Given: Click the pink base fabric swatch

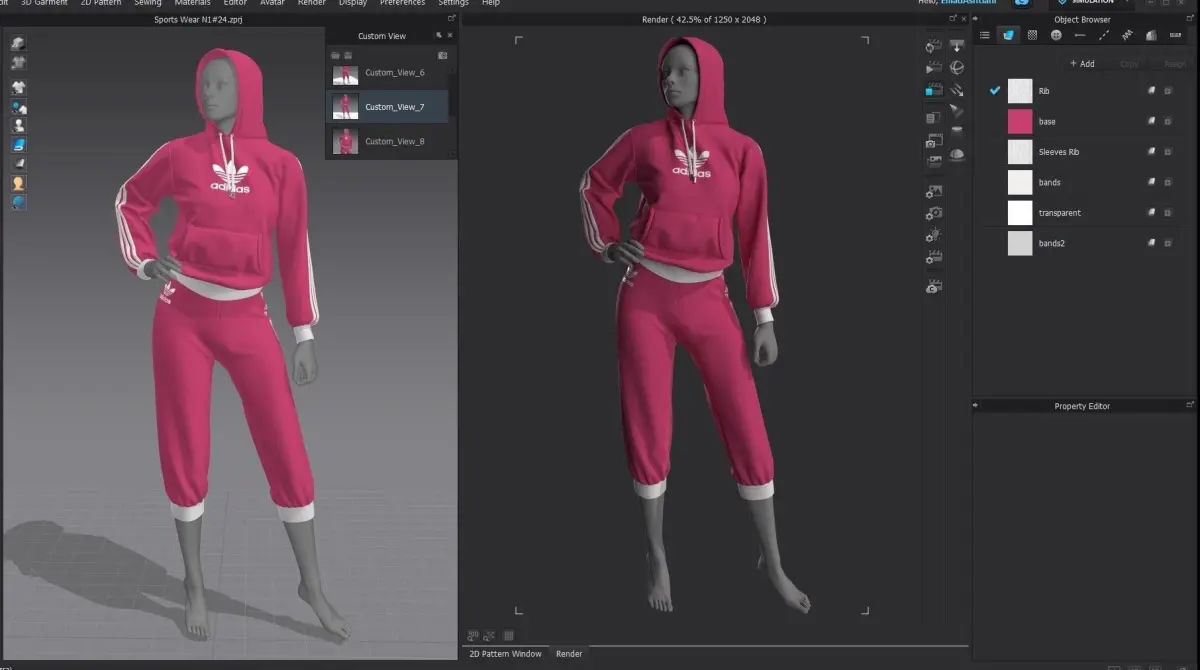Looking at the screenshot, I should (x=1020, y=121).
